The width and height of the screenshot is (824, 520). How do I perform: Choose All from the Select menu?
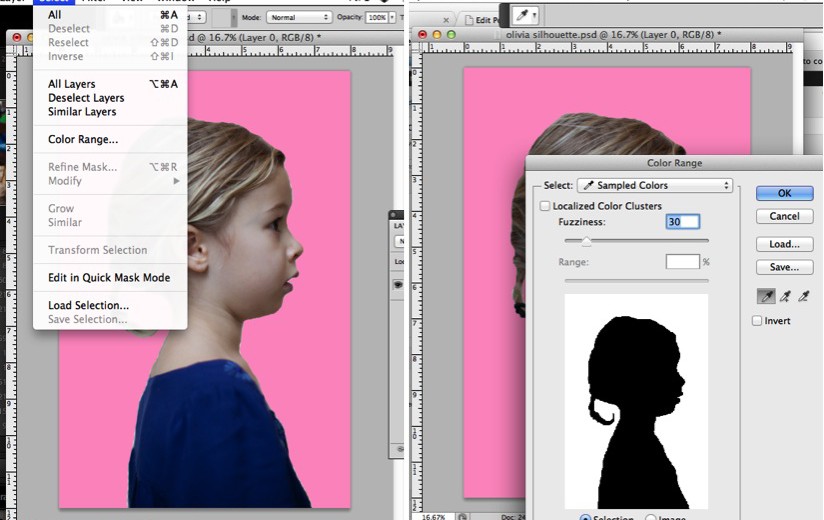[x=55, y=15]
